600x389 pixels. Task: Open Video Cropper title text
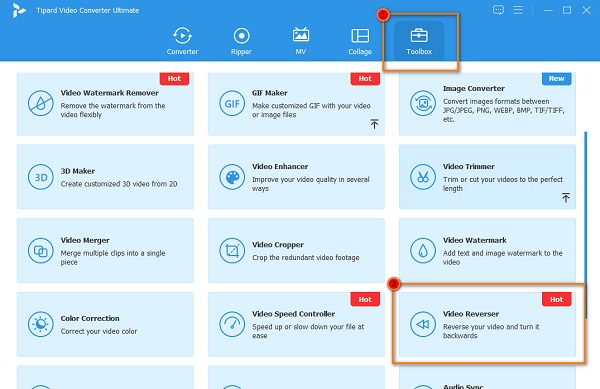point(278,245)
